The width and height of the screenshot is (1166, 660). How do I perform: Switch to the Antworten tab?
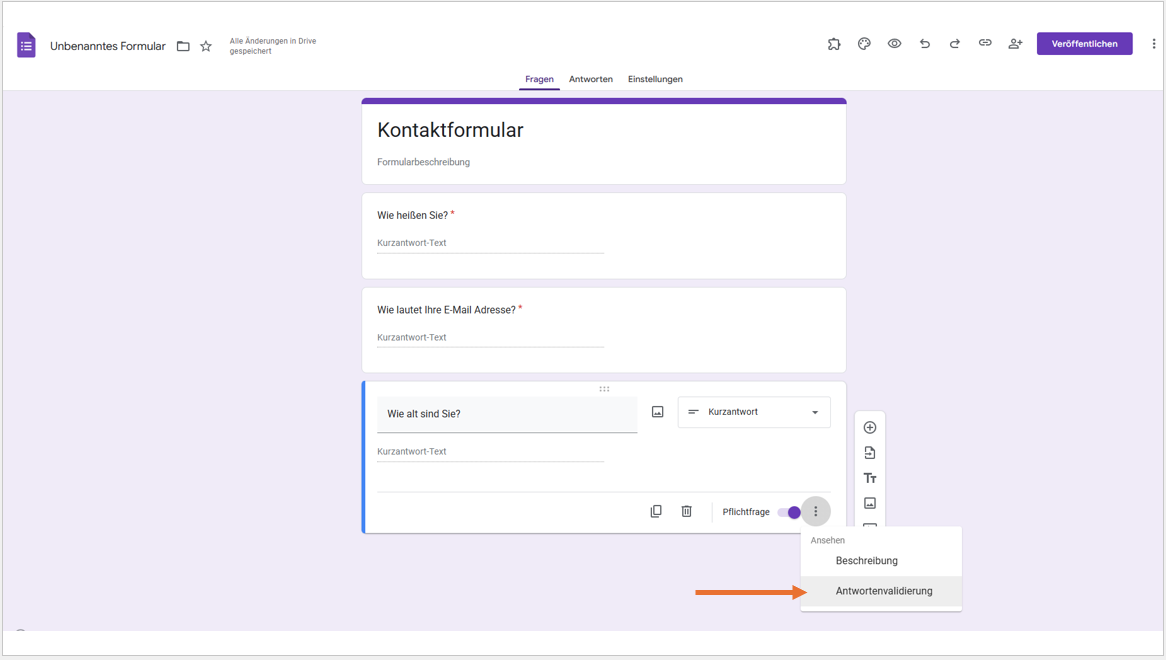(590, 79)
